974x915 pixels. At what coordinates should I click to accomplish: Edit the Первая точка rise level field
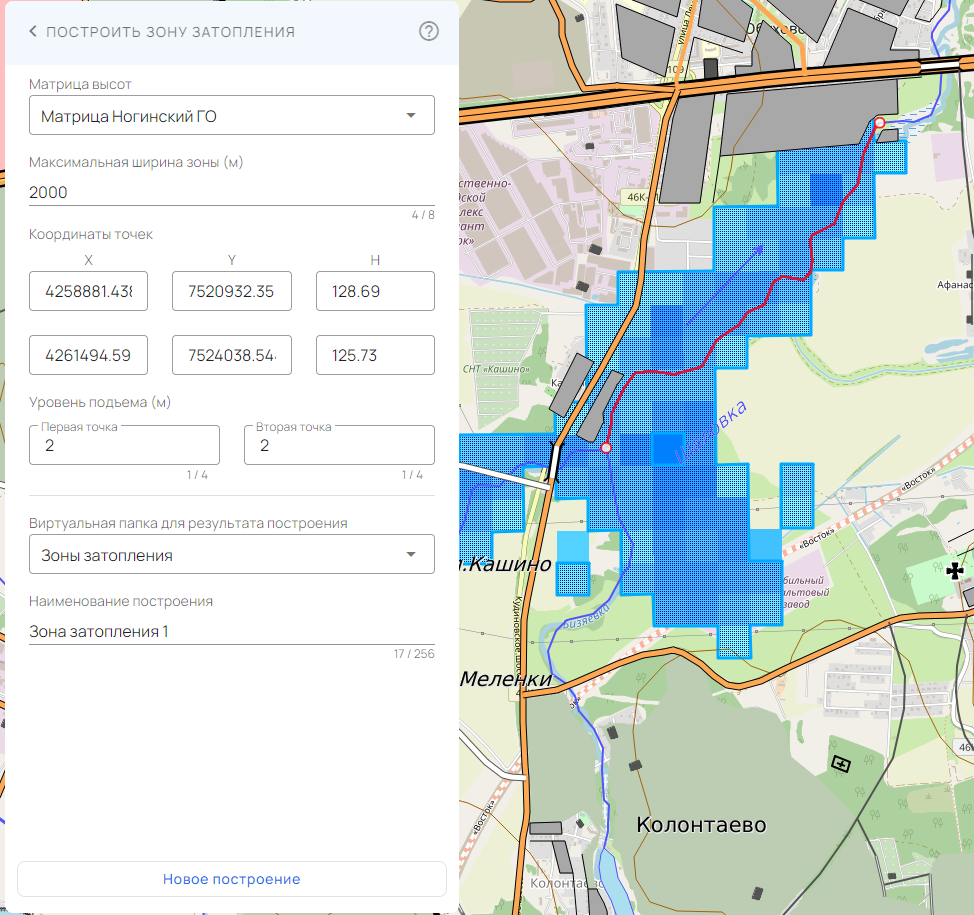123,445
